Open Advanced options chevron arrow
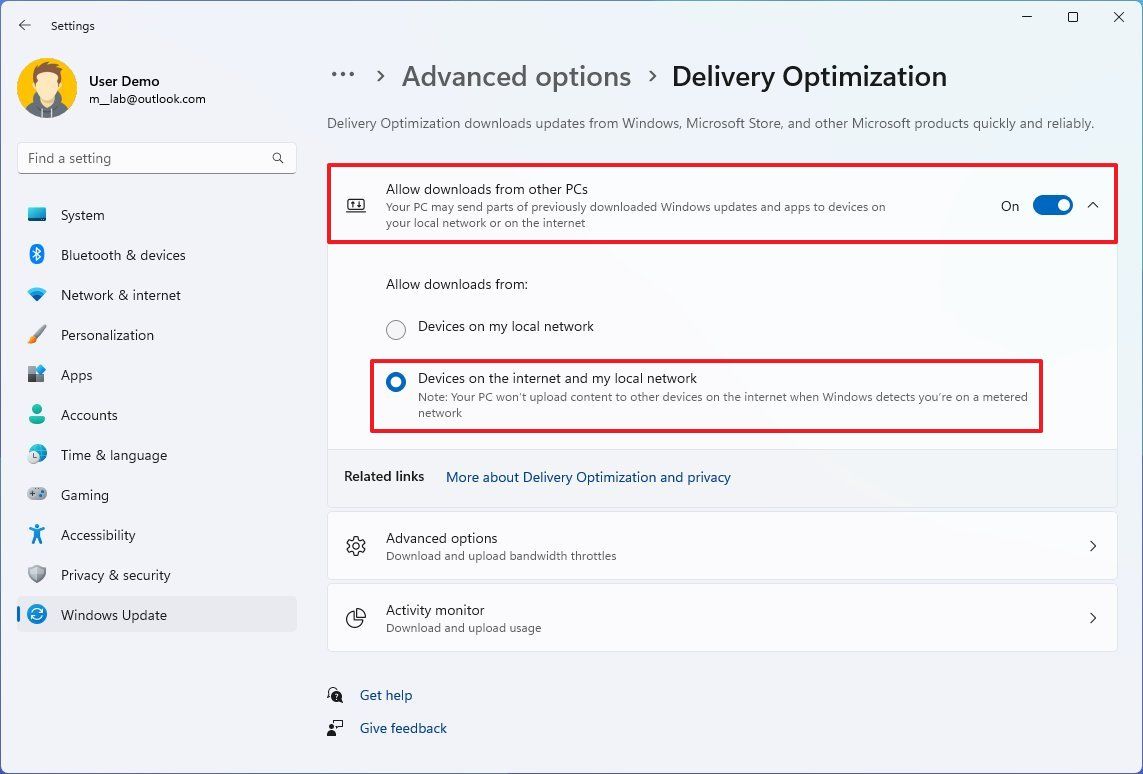Image resolution: width=1143 pixels, height=774 pixels. (x=1093, y=546)
